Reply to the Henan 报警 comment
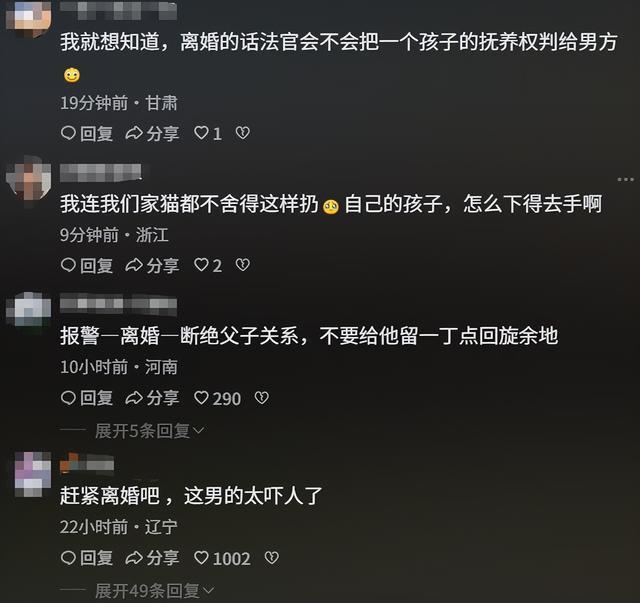 (87, 398)
